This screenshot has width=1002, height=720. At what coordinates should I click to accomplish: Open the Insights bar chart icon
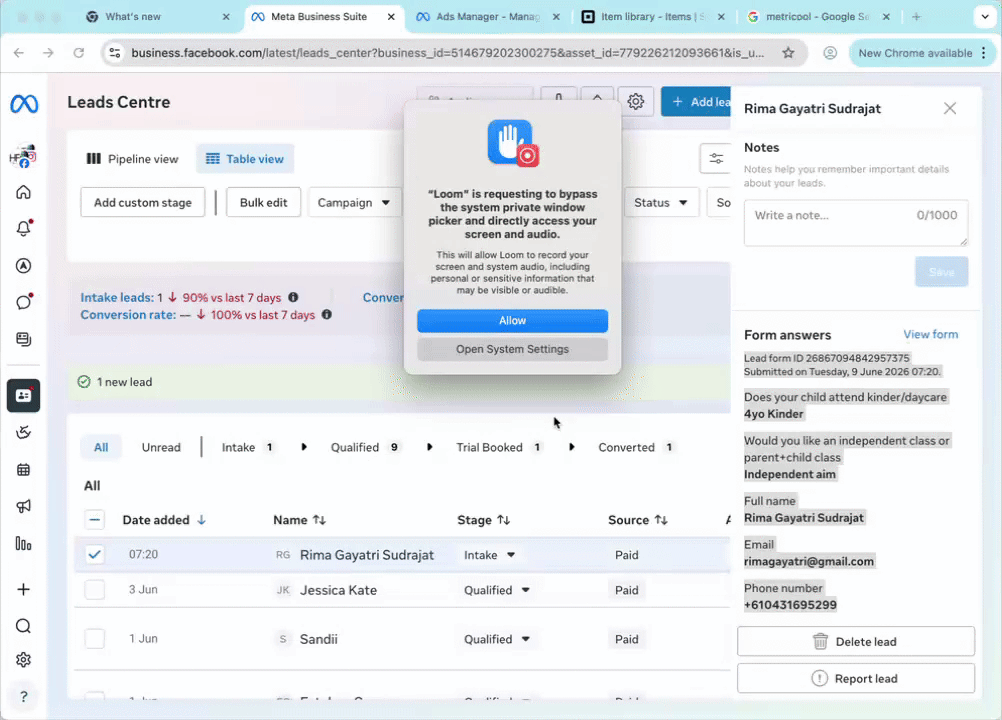[24, 544]
